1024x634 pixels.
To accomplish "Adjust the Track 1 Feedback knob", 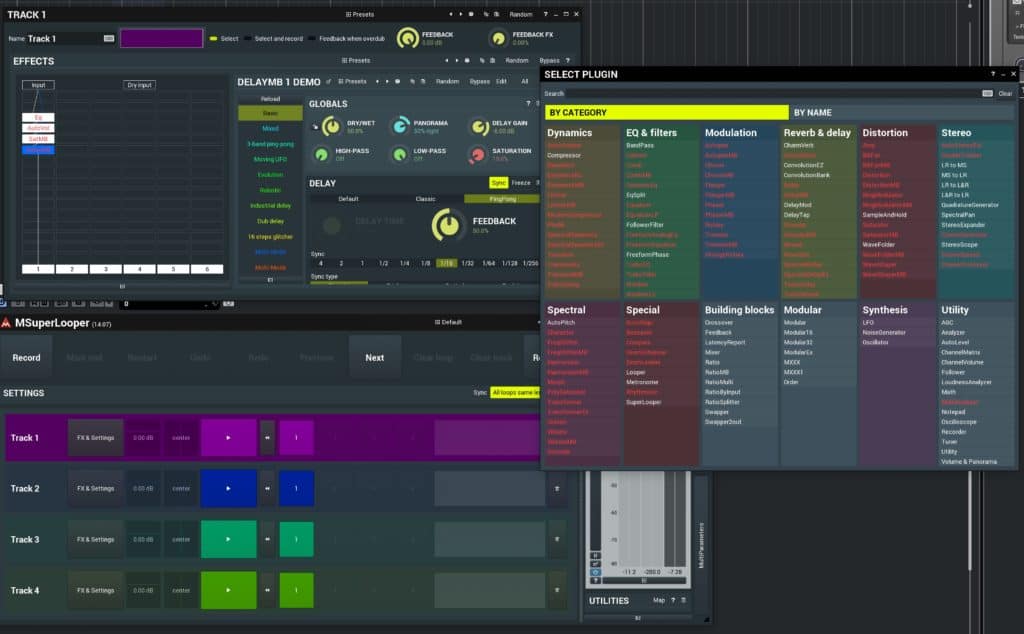I will (x=408, y=38).
